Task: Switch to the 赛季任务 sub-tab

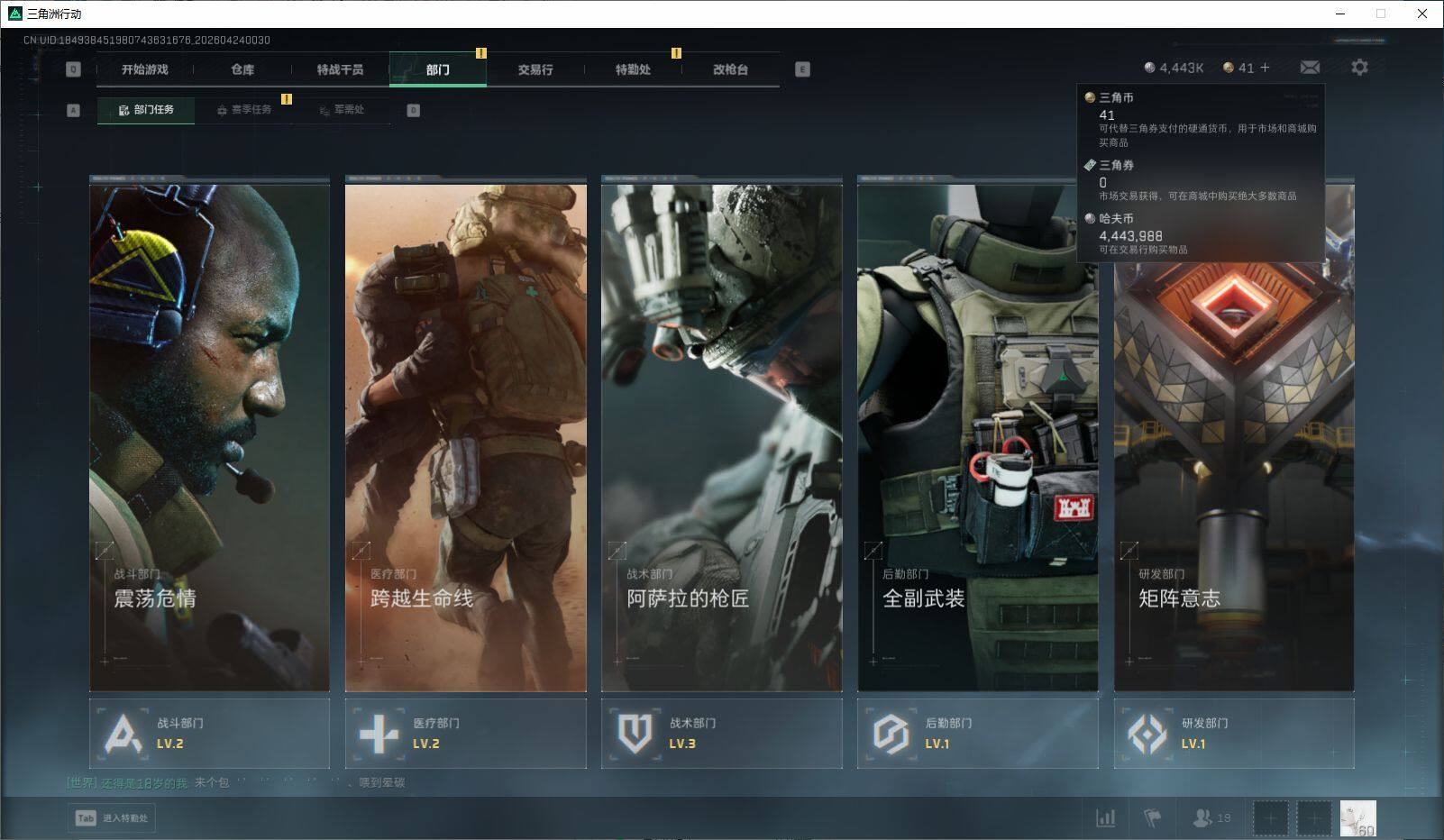Action: click(x=244, y=110)
